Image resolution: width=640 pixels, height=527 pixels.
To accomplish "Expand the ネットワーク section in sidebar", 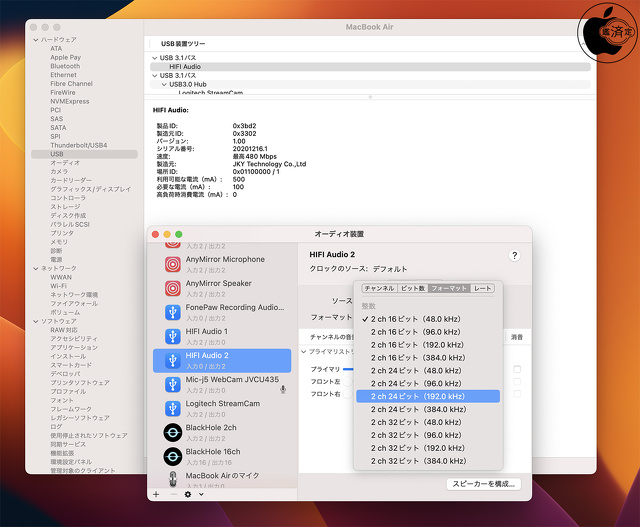I will [x=36, y=268].
